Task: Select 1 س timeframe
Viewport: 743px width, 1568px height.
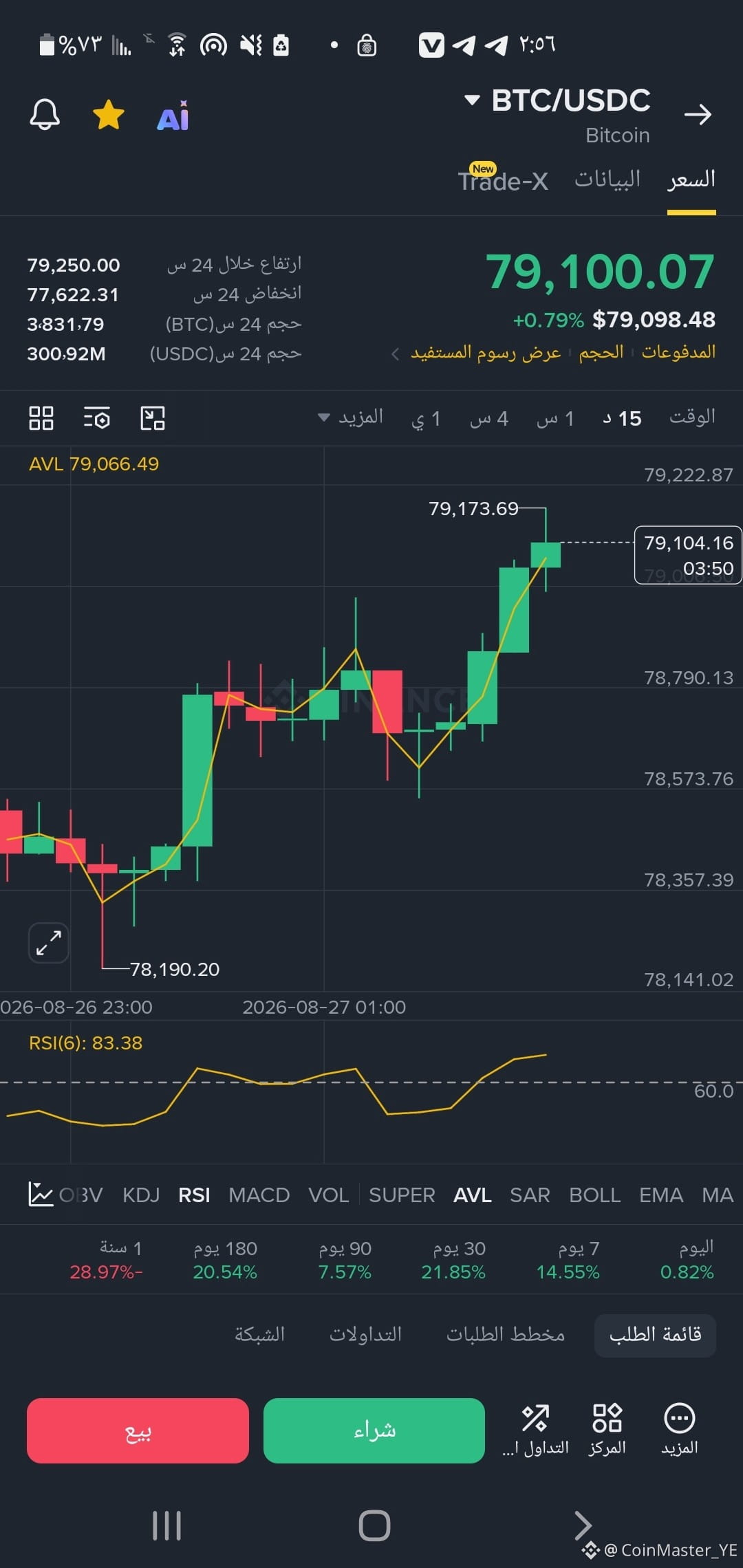Action: [555, 418]
